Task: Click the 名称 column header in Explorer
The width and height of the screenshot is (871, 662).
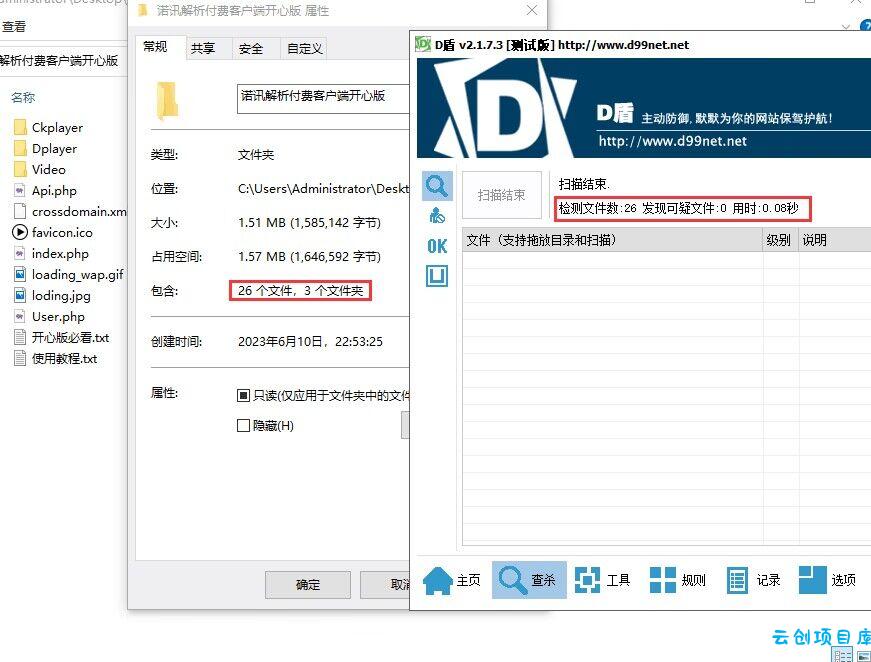Action: [x=23, y=97]
